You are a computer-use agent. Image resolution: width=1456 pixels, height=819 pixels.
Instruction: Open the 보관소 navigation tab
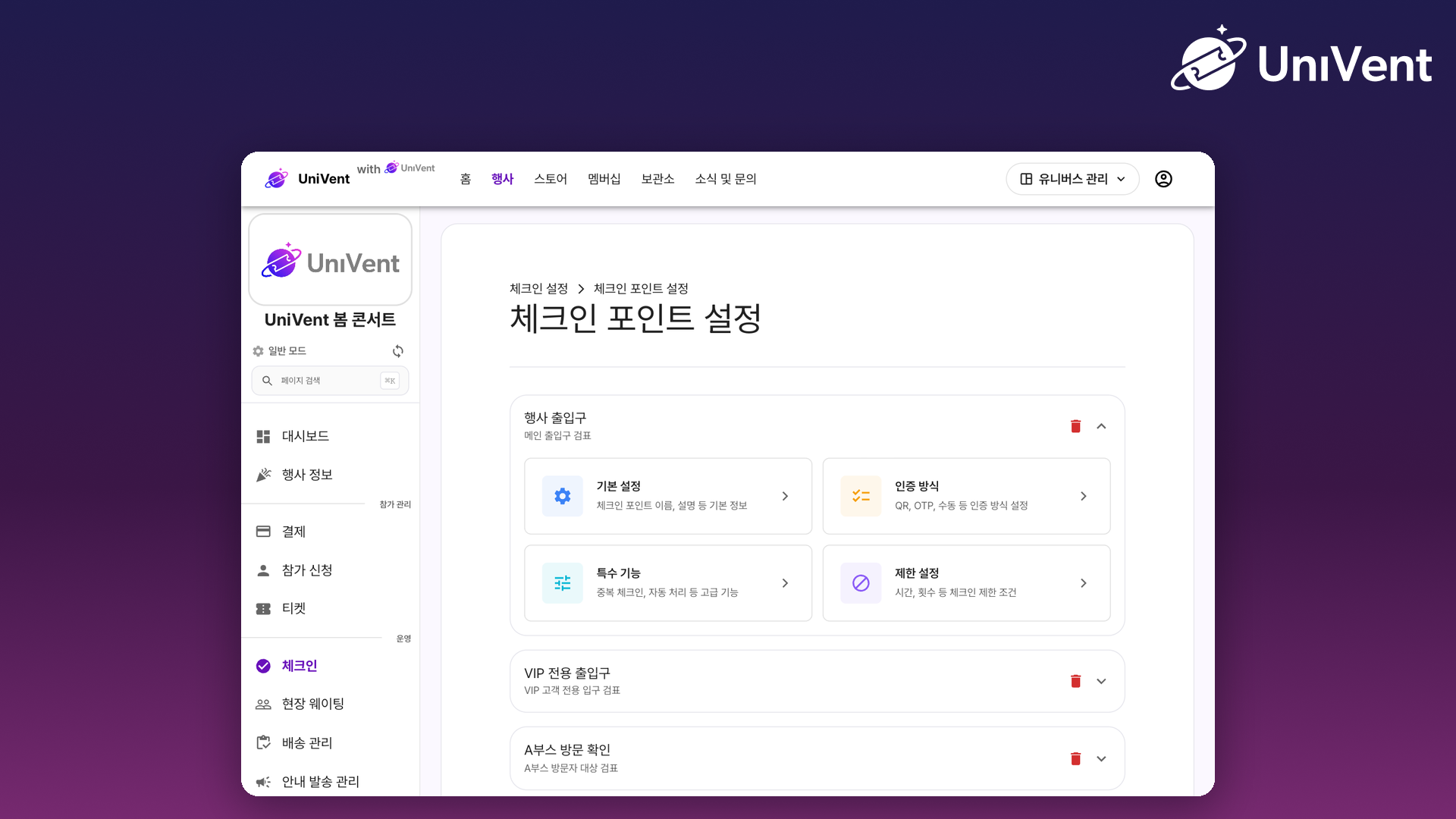(x=657, y=179)
